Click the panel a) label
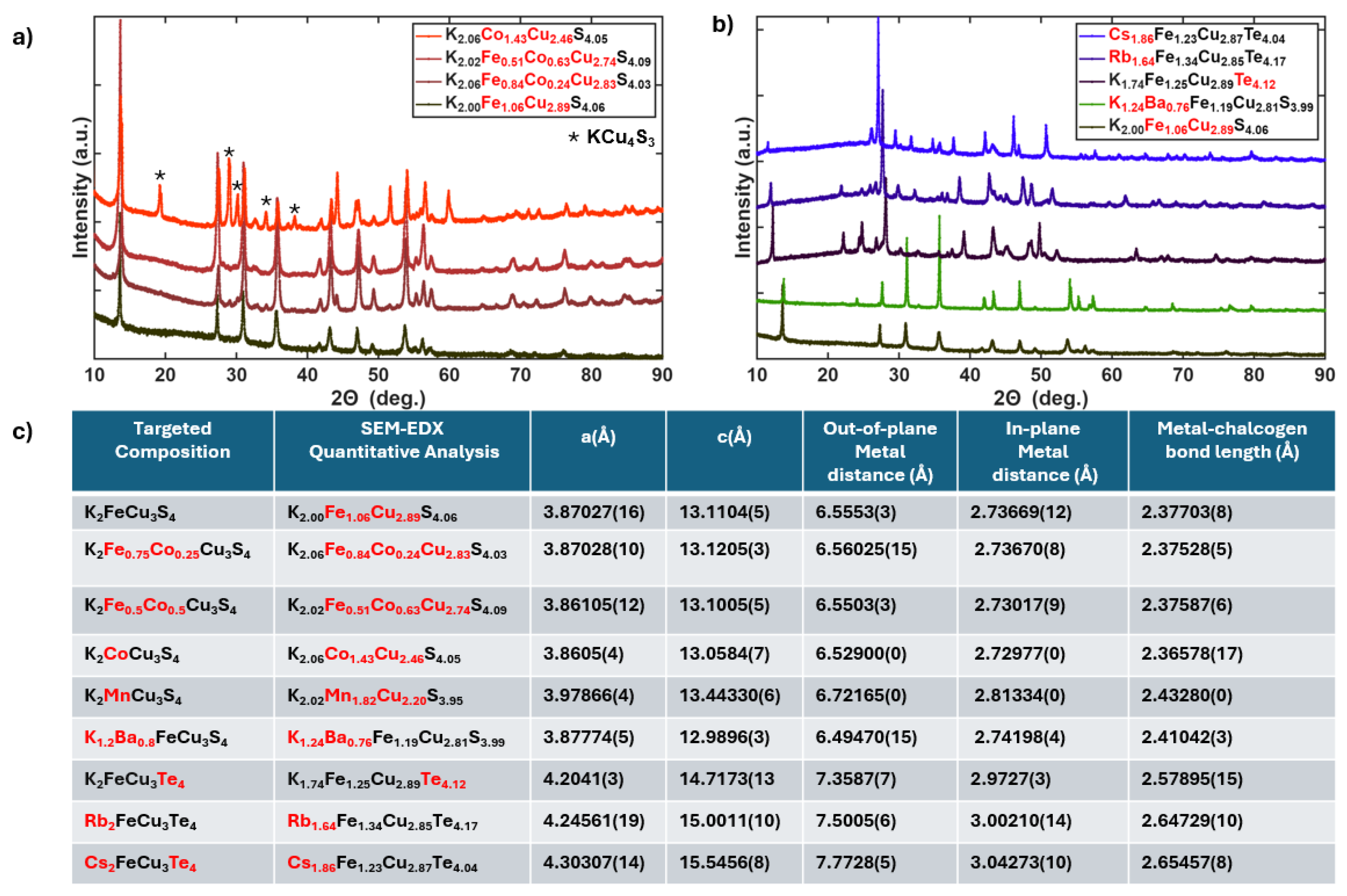Screen dimensions: 1347x896 tap(23, 38)
